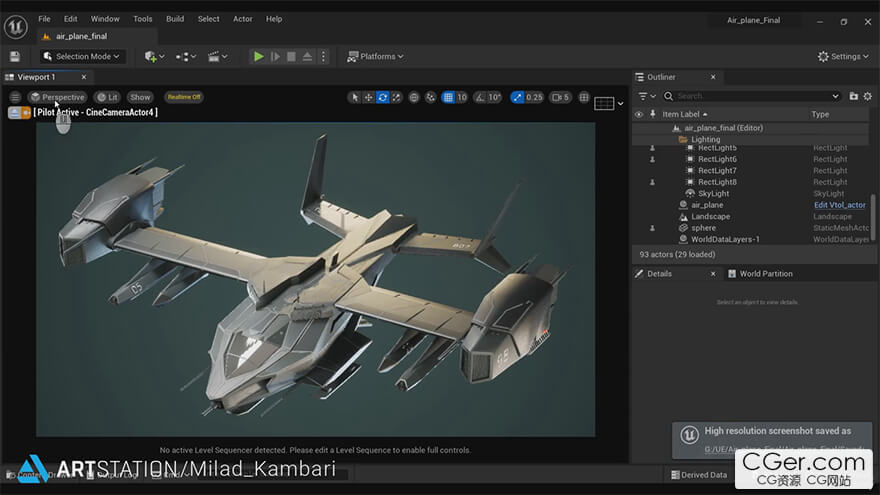
Task: Toggle the Realtime Off indicator
Action: [184, 97]
